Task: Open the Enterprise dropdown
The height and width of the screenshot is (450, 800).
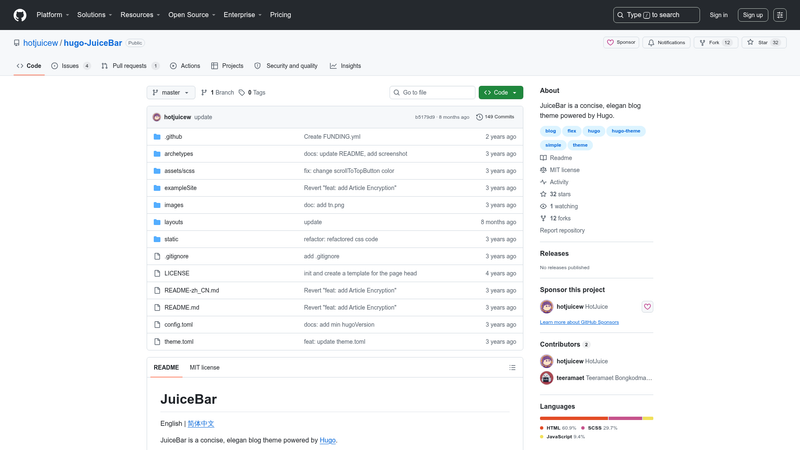Action: (x=242, y=15)
